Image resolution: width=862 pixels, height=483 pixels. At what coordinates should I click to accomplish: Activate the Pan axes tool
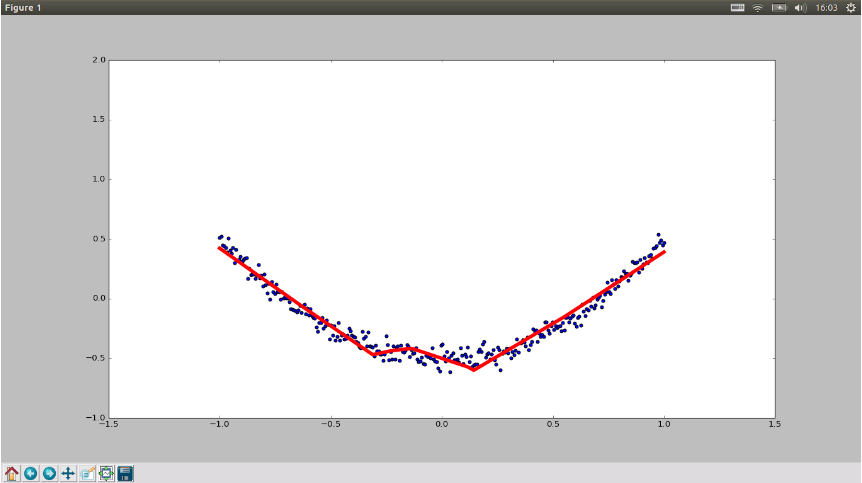tap(68, 473)
